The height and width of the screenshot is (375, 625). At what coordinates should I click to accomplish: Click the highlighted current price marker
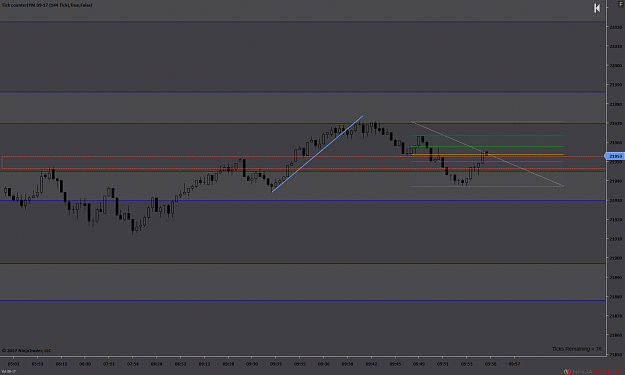(x=614, y=156)
